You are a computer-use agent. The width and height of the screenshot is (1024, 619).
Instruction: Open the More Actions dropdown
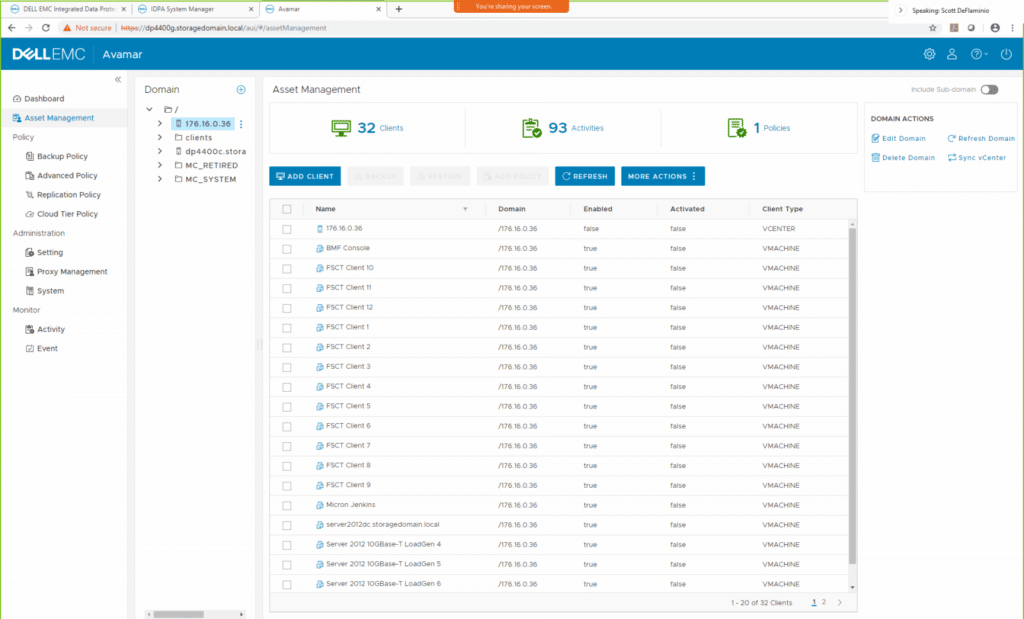(x=662, y=176)
